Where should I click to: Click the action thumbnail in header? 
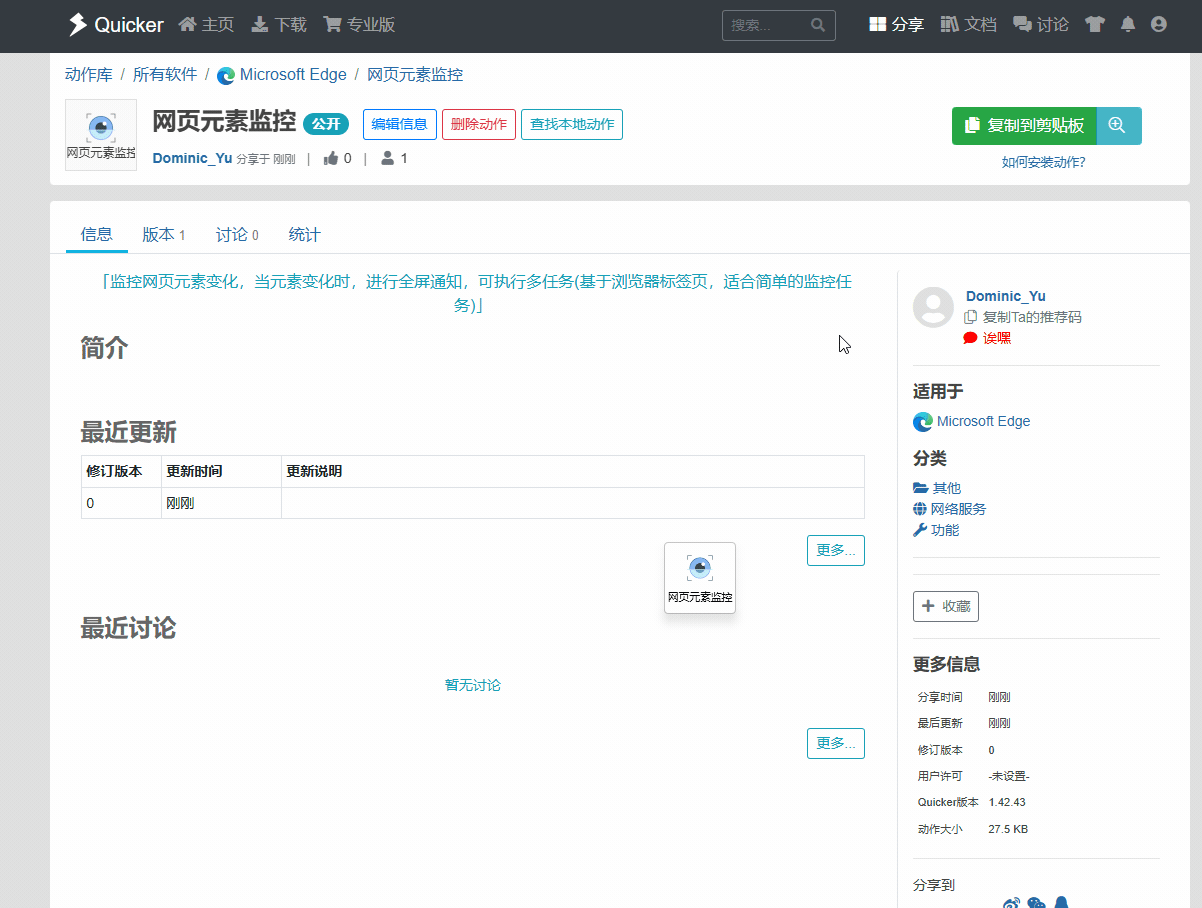pos(101,135)
